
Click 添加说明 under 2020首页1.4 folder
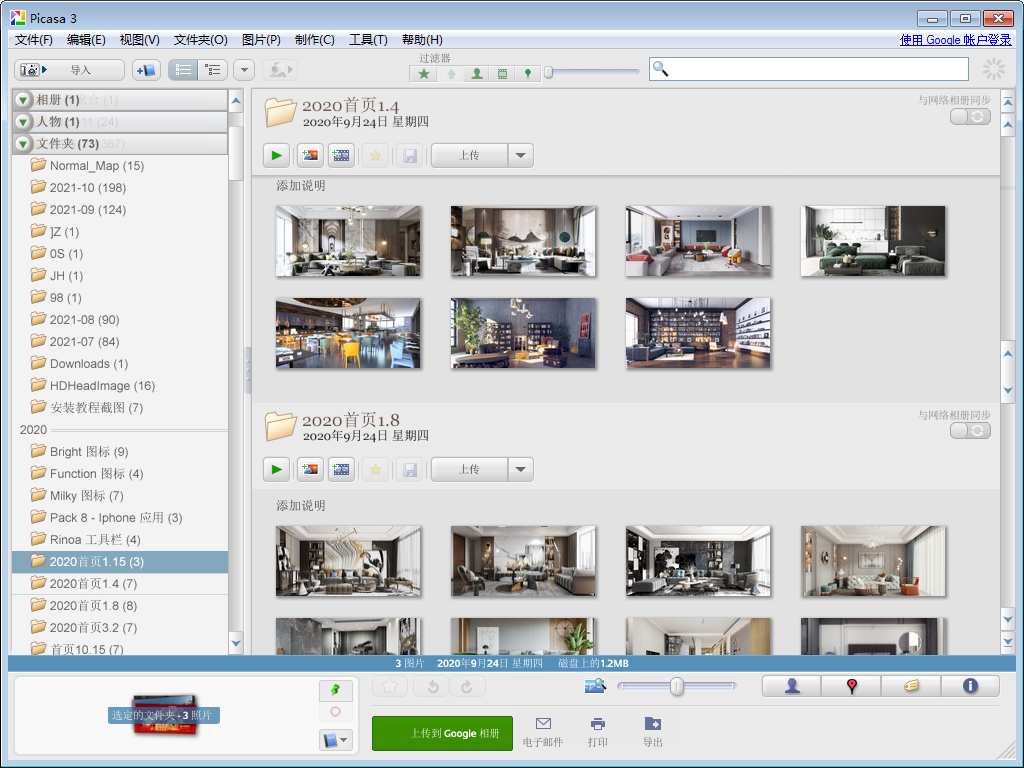click(300, 185)
